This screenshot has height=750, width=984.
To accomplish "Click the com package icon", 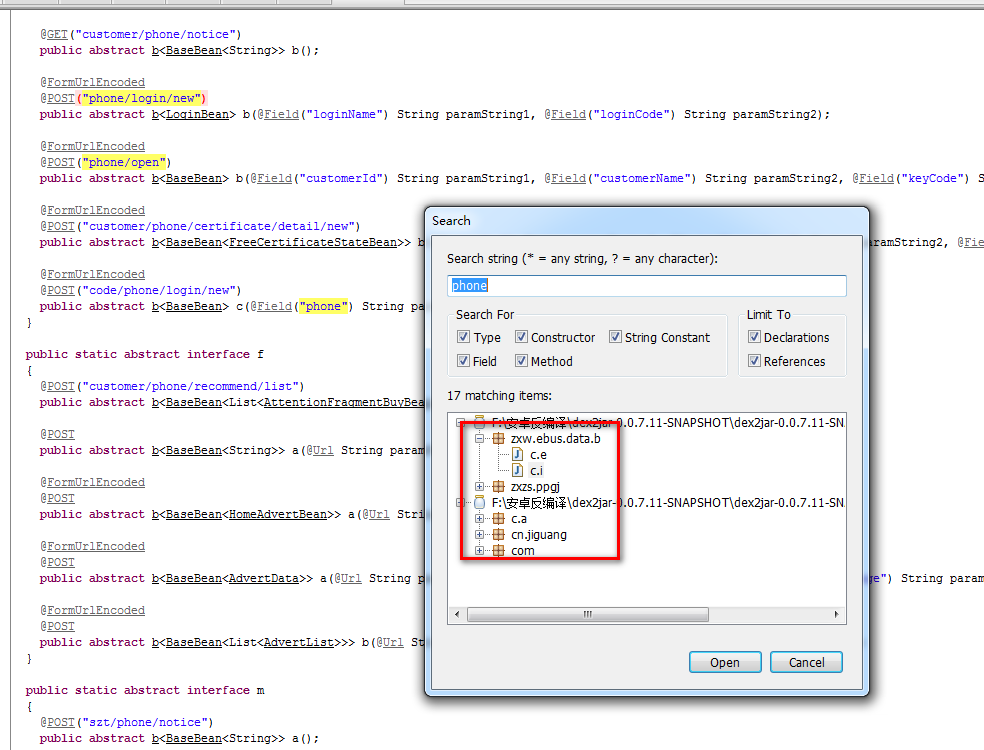I will [498, 550].
